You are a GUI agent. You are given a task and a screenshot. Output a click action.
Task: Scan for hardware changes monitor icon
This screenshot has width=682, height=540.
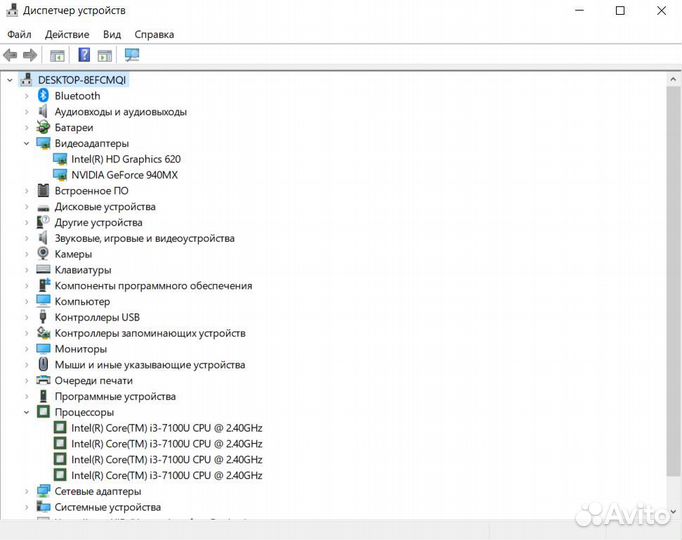132,55
